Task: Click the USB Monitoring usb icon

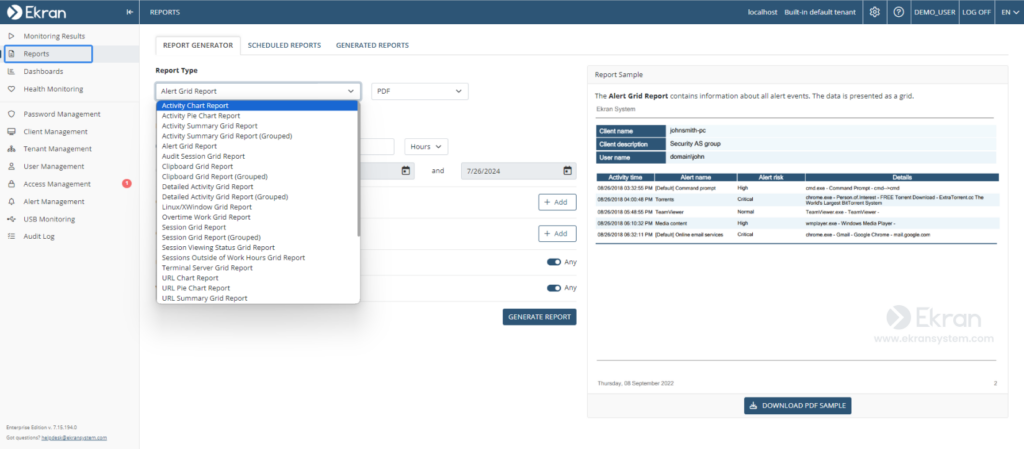Action: [11, 219]
